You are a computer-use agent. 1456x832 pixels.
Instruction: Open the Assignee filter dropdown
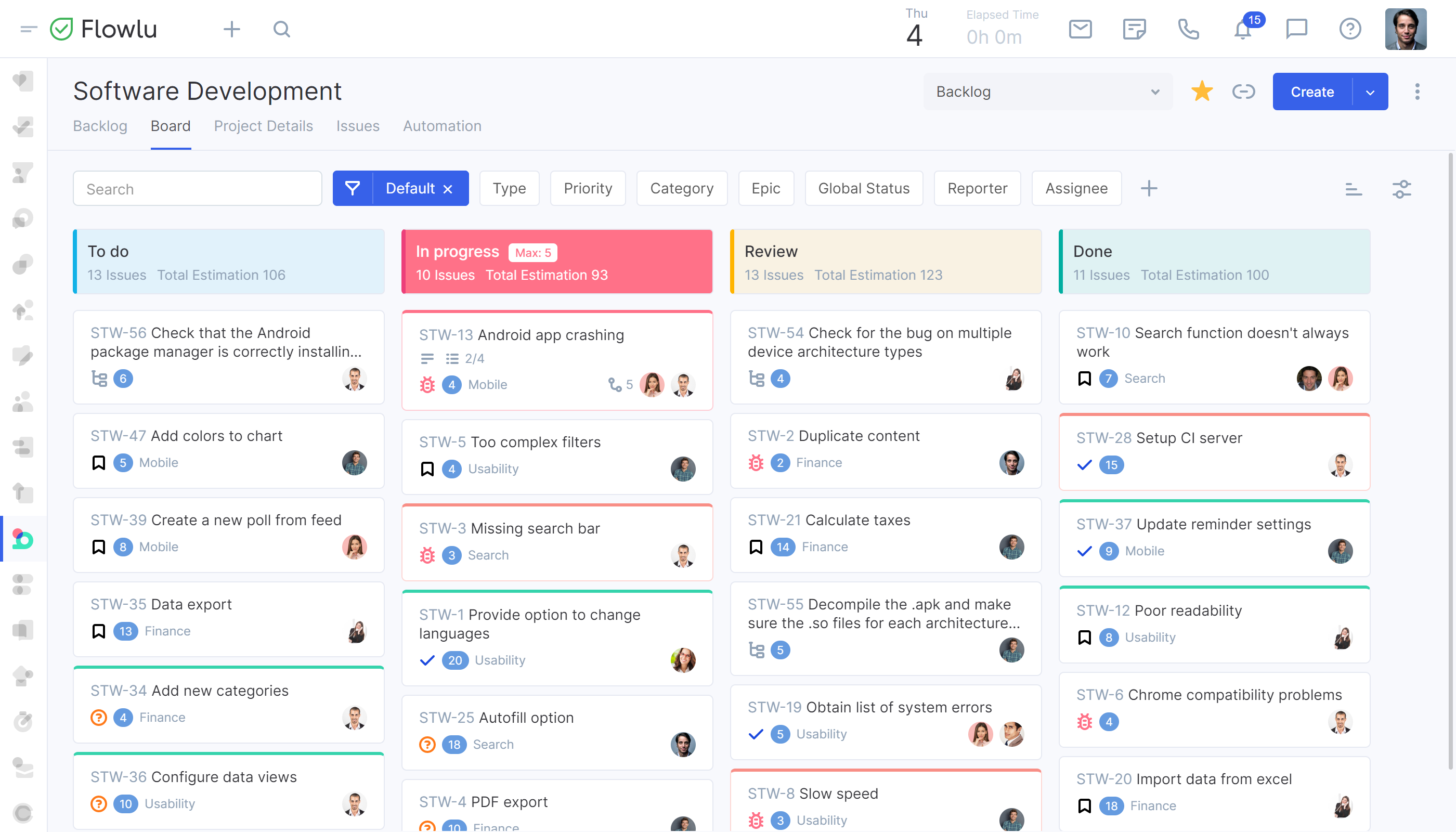pos(1076,188)
